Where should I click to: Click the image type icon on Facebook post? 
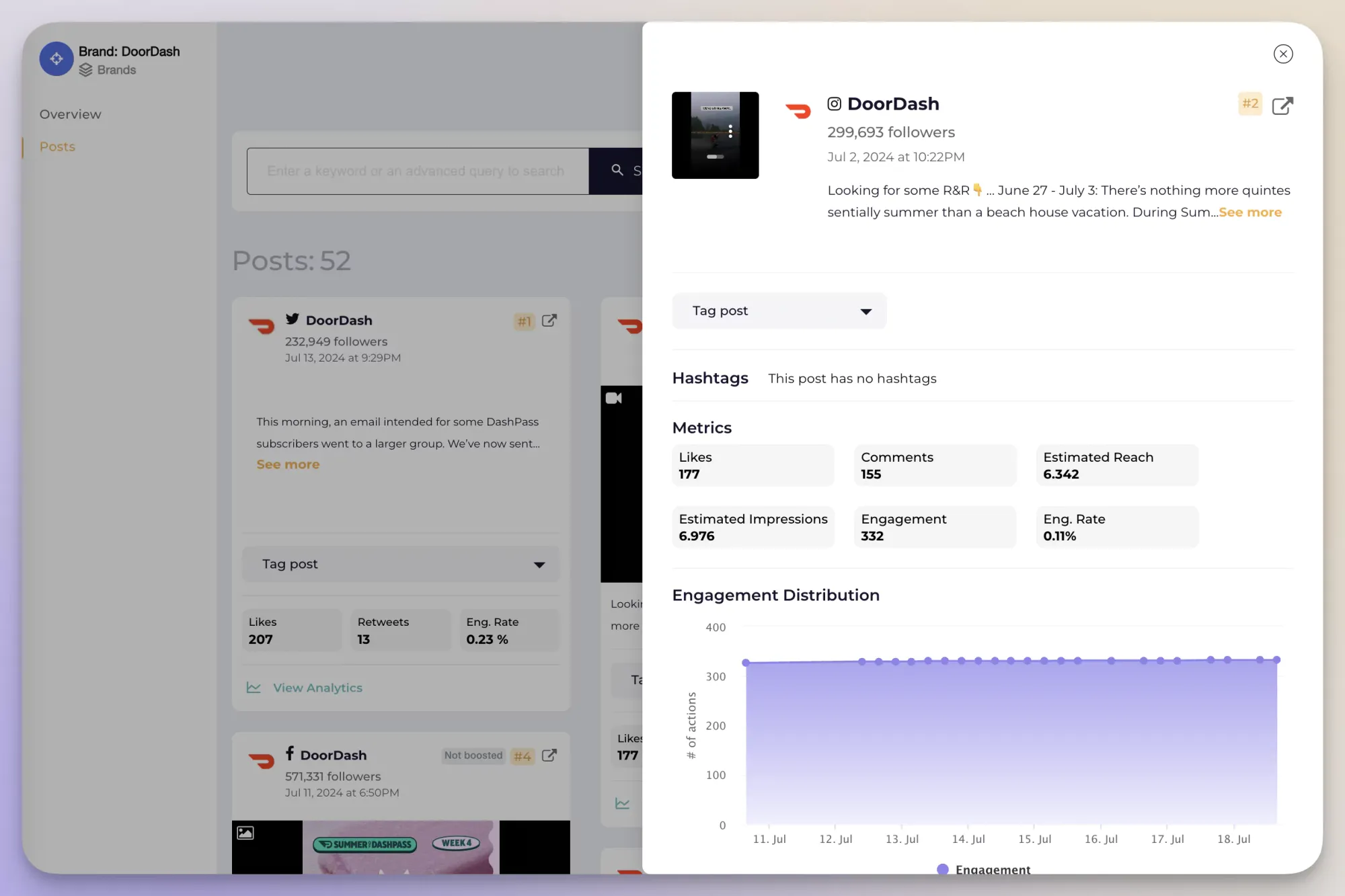(245, 833)
